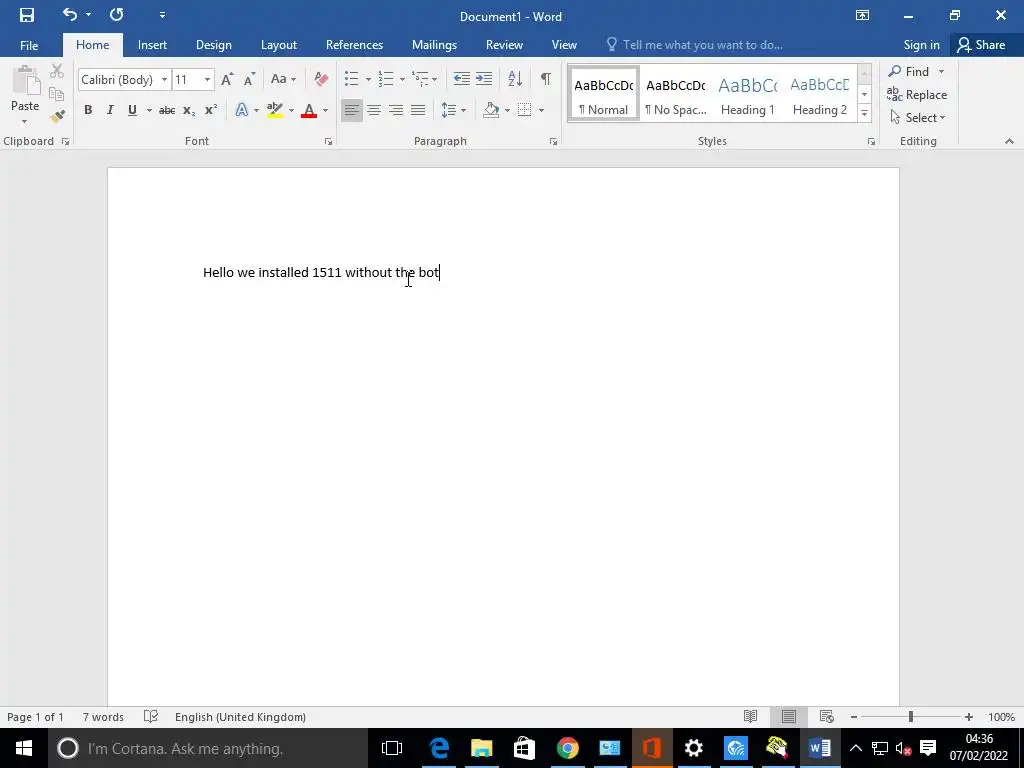Click the Replace button
Screen dimensions: 1024x768
917,95
